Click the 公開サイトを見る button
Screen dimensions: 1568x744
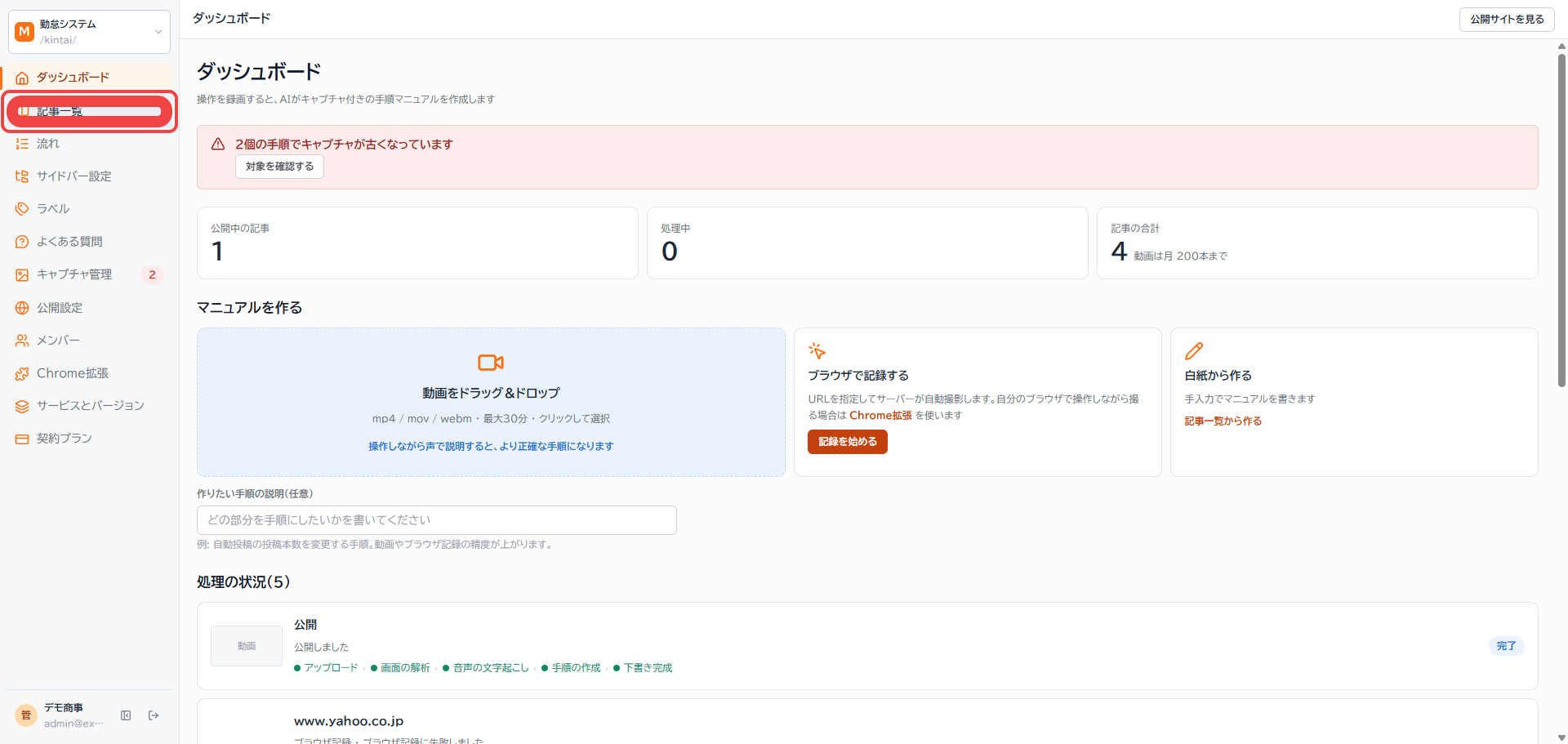pyautogui.click(x=1507, y=19)
